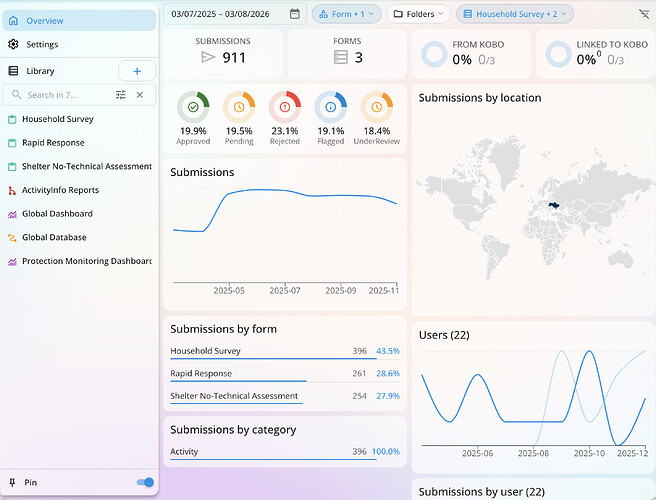Click the Rejected status ring icon
Screen dimensions: 656x500
(285, 106)
